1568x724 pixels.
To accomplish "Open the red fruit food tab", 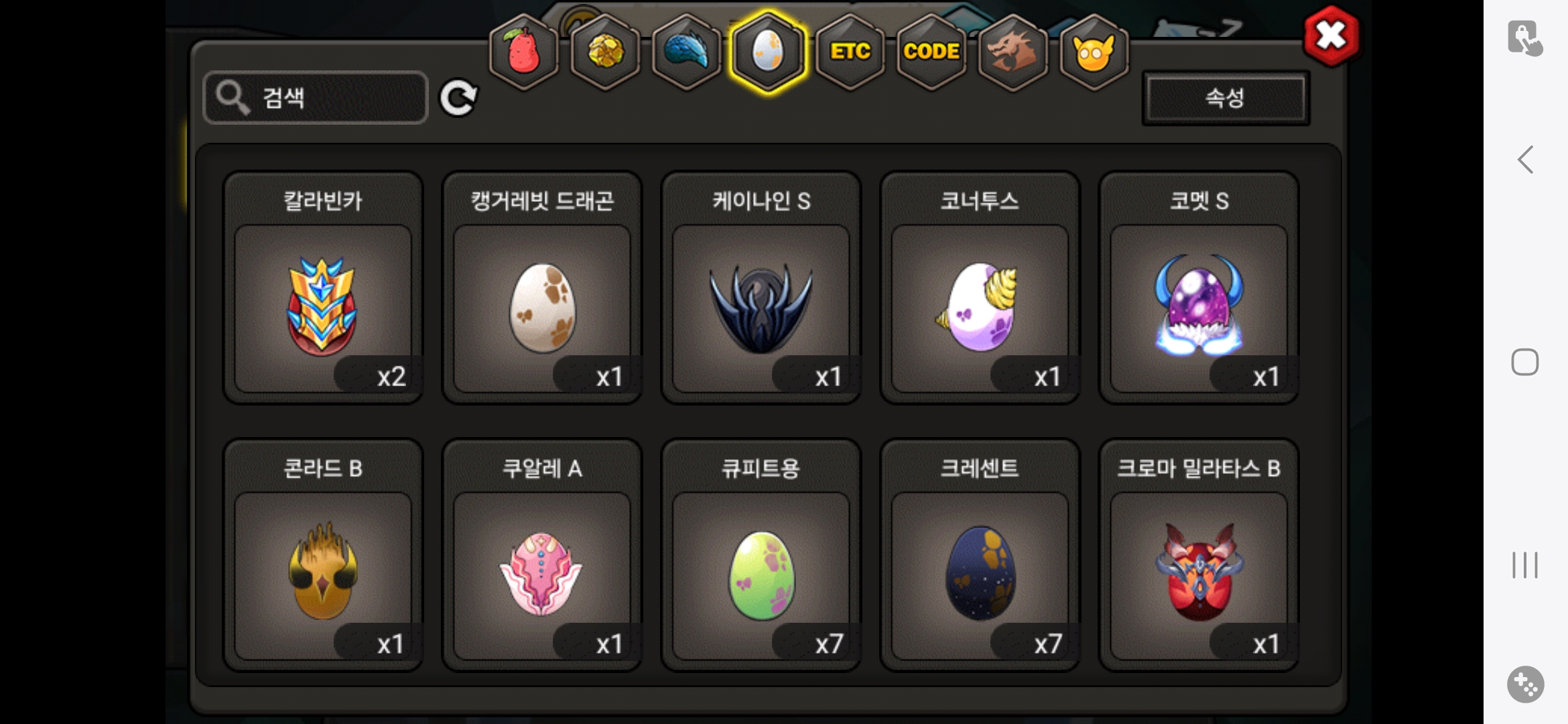I will [x=524, y=51].
